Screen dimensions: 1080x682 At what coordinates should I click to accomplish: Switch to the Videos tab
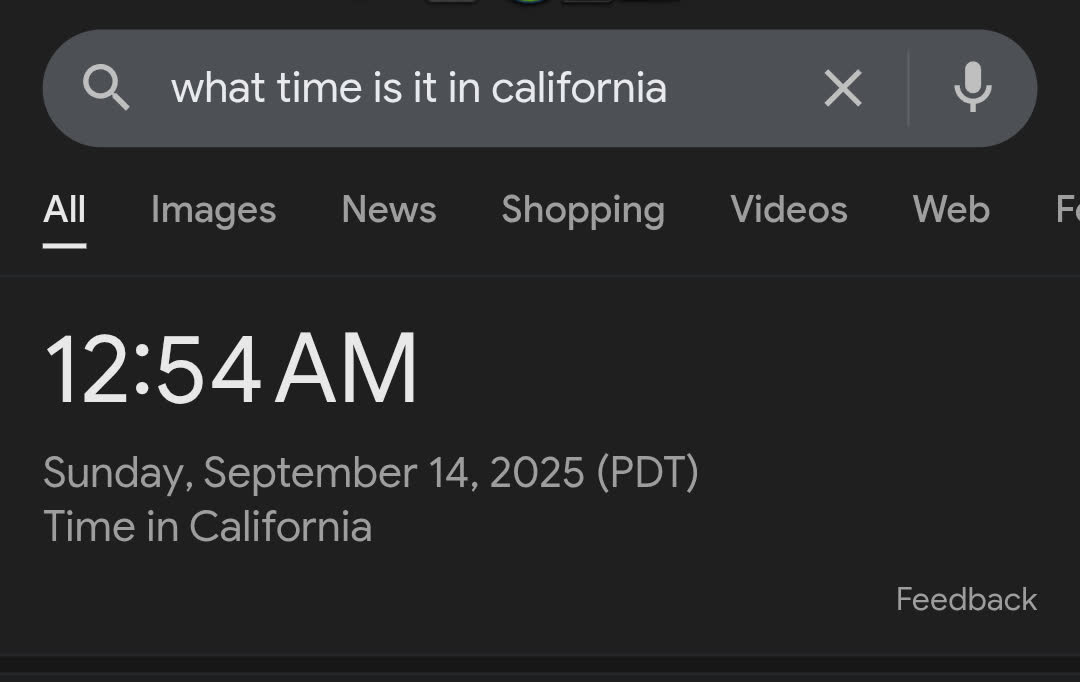point(789,209)
